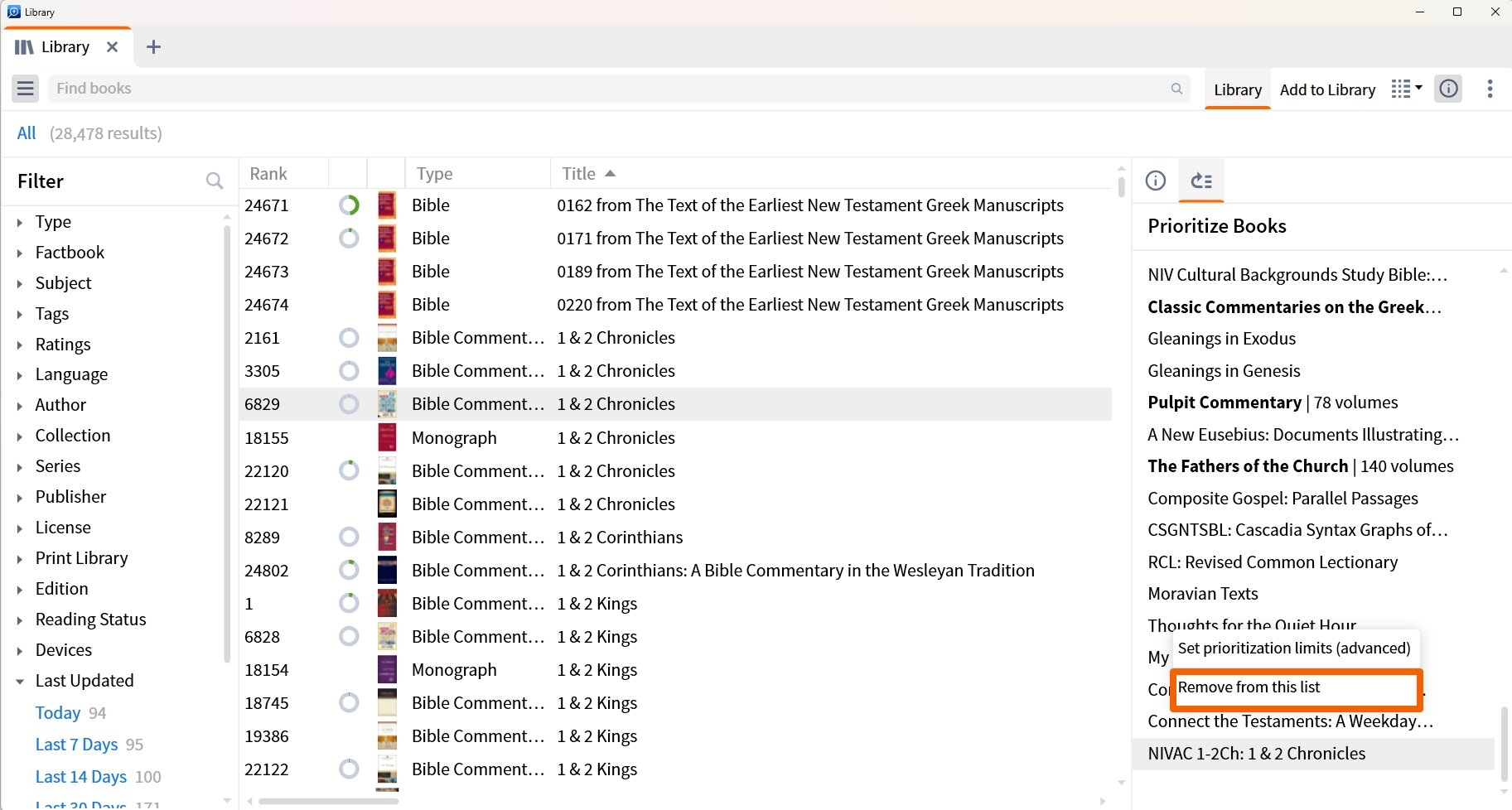This screenshot has width=1512, height=810.
Task: Click the search magnifier in Find books field
Action: [x=1176, y=89]
